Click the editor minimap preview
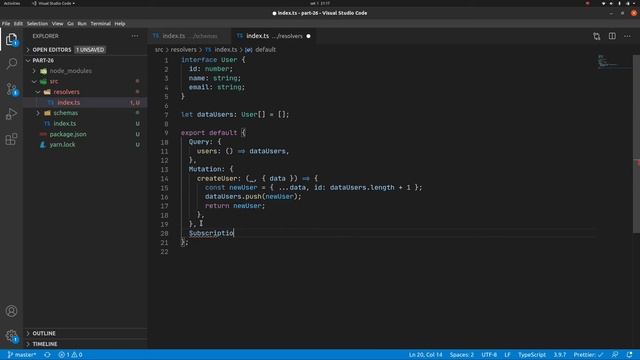640x360 pixels. 613,61
